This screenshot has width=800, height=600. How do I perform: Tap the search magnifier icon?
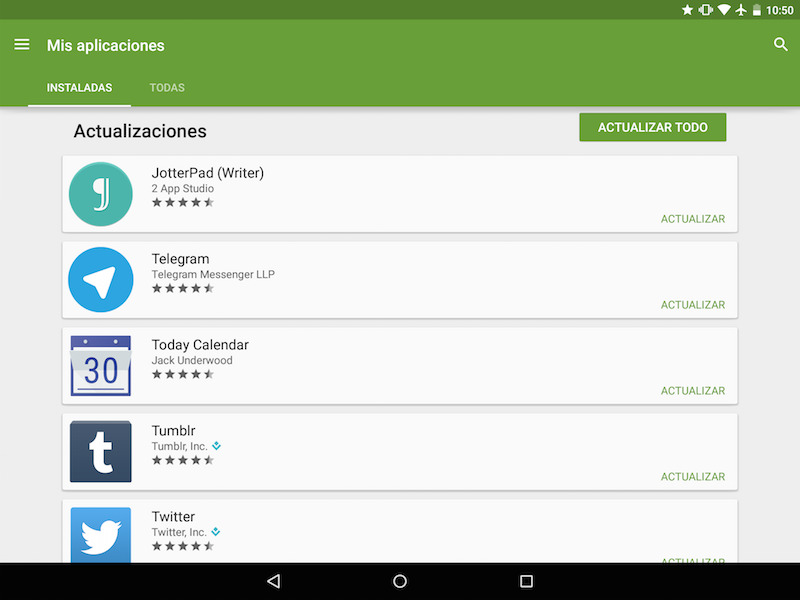pos(780,44)
